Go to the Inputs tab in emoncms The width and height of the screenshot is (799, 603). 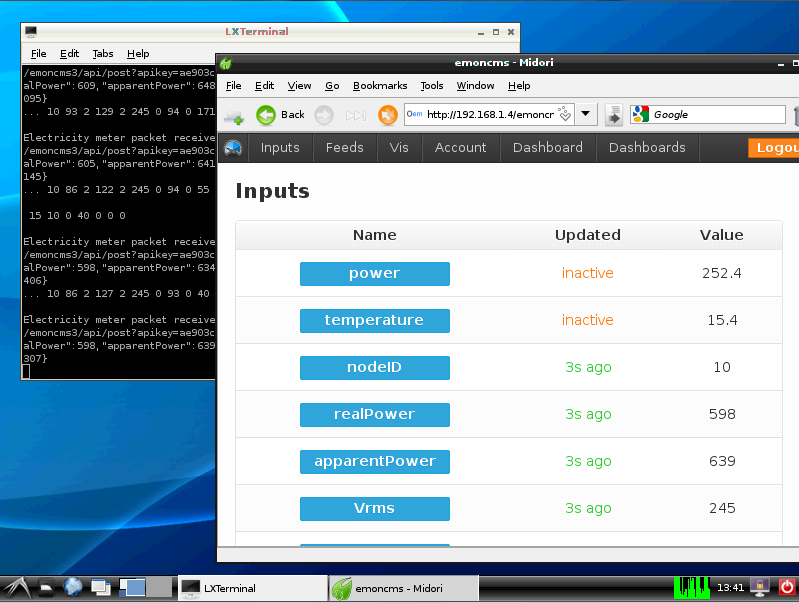pyautogui.click(x=280, y=148)
